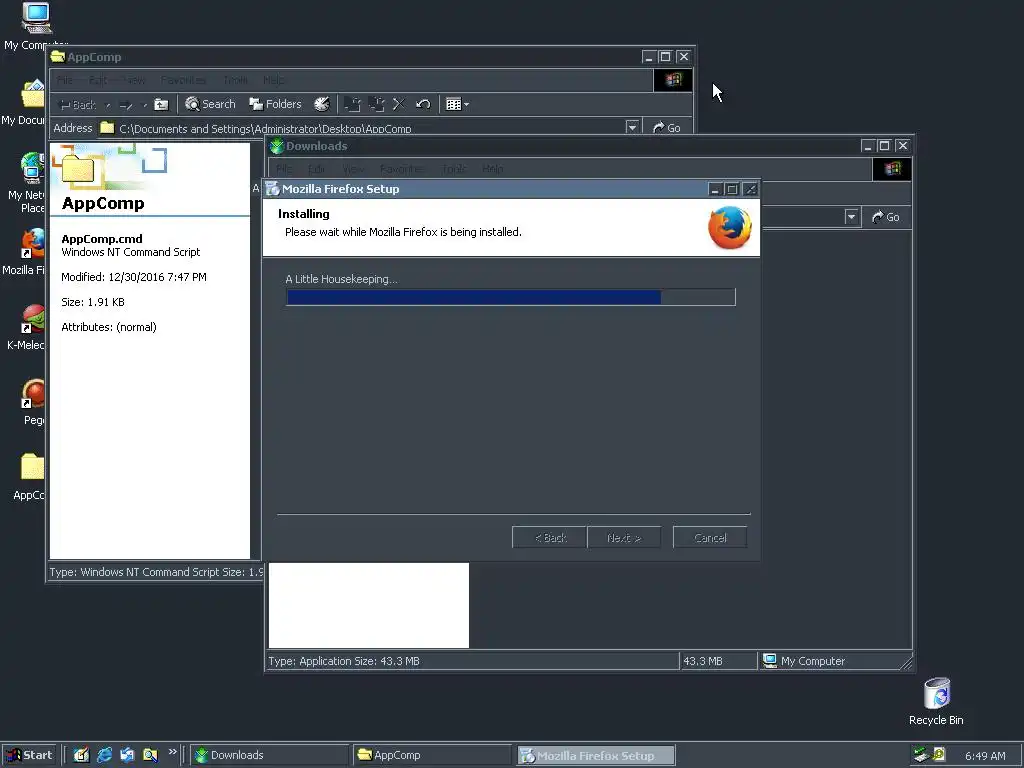Click system tray clock 6:49 AM
The image size is (1024, 768).
(985, 756)
